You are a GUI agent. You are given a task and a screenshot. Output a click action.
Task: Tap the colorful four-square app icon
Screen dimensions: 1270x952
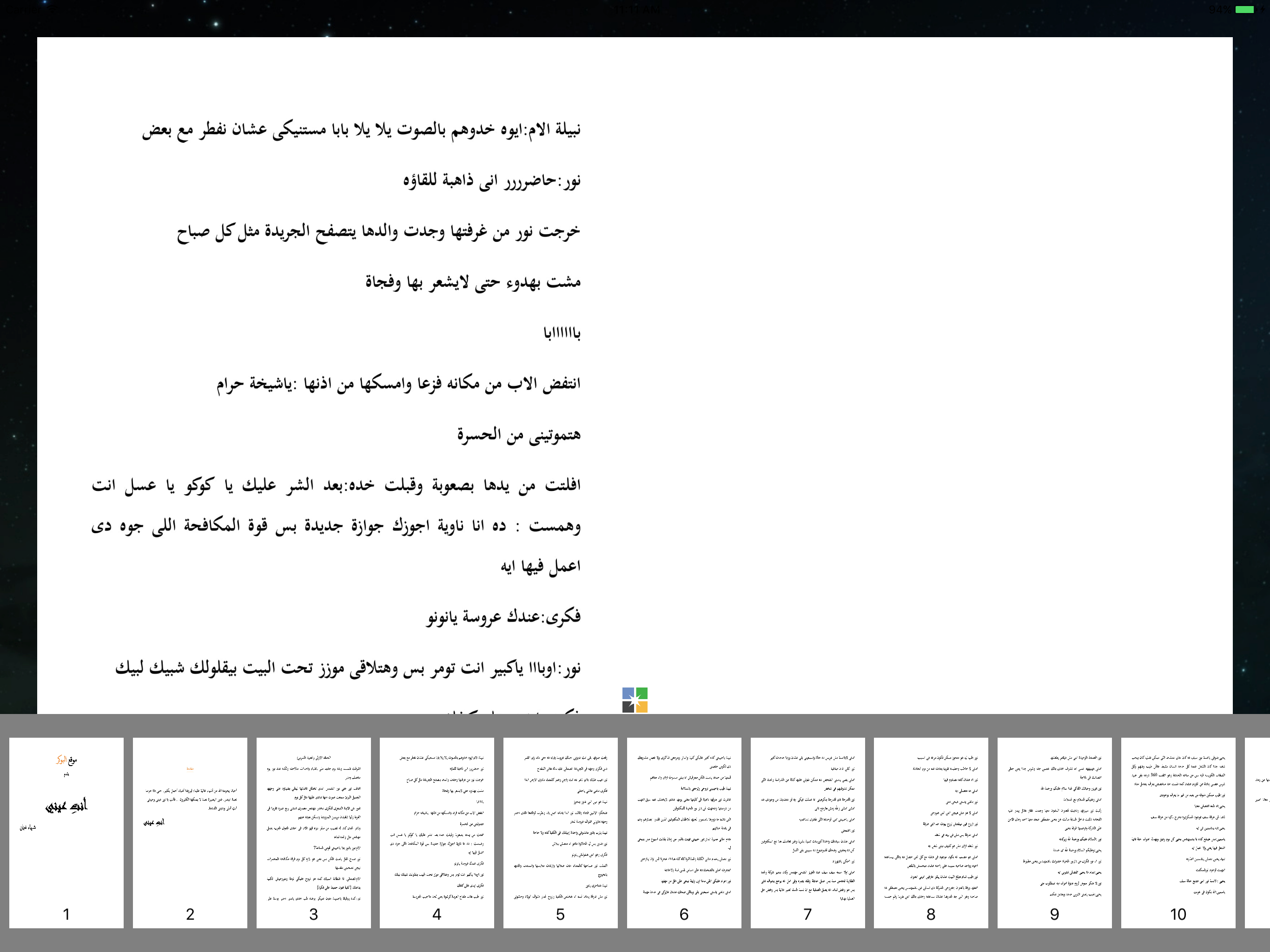point(635,700)
